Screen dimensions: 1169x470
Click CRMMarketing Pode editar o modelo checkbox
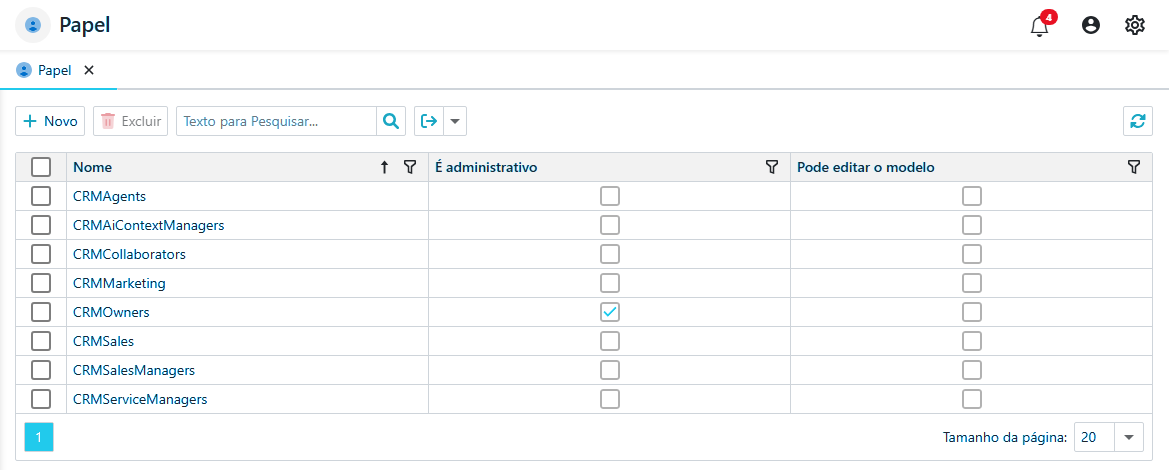[971, 283]
